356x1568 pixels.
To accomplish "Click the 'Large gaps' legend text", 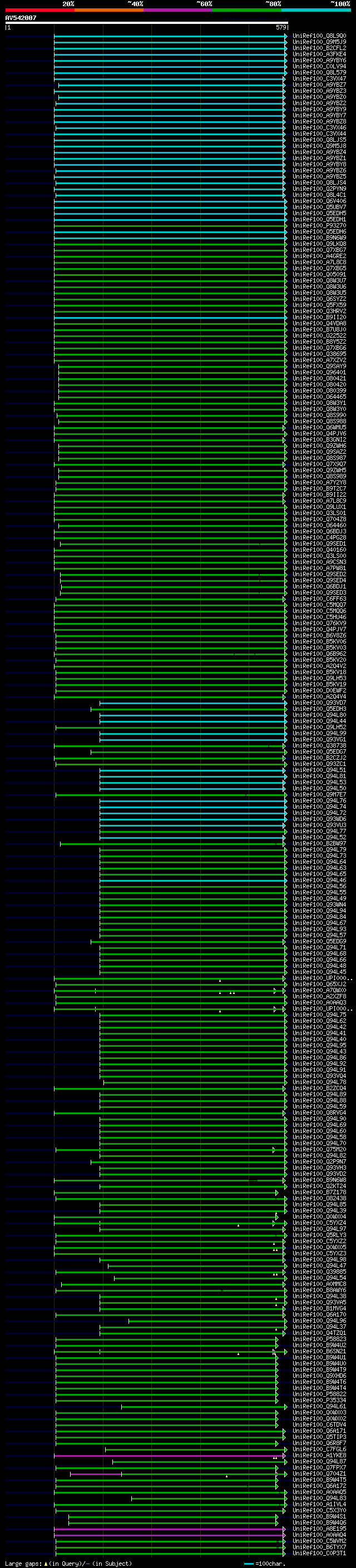I will point(23,1564).
